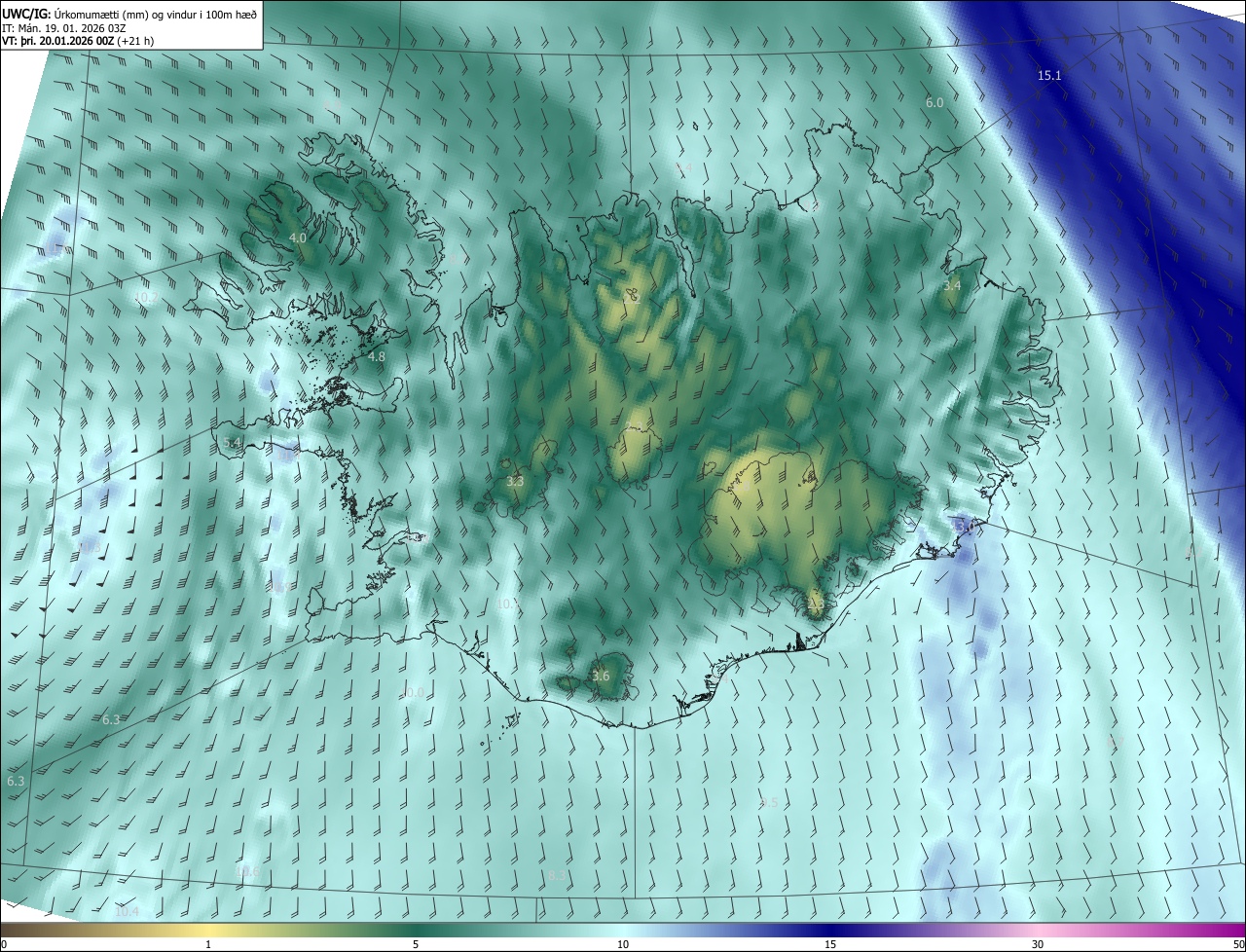Click the 15.1 value on the map
Screen dimensions: 1246x952
[x=1049, y=75]
